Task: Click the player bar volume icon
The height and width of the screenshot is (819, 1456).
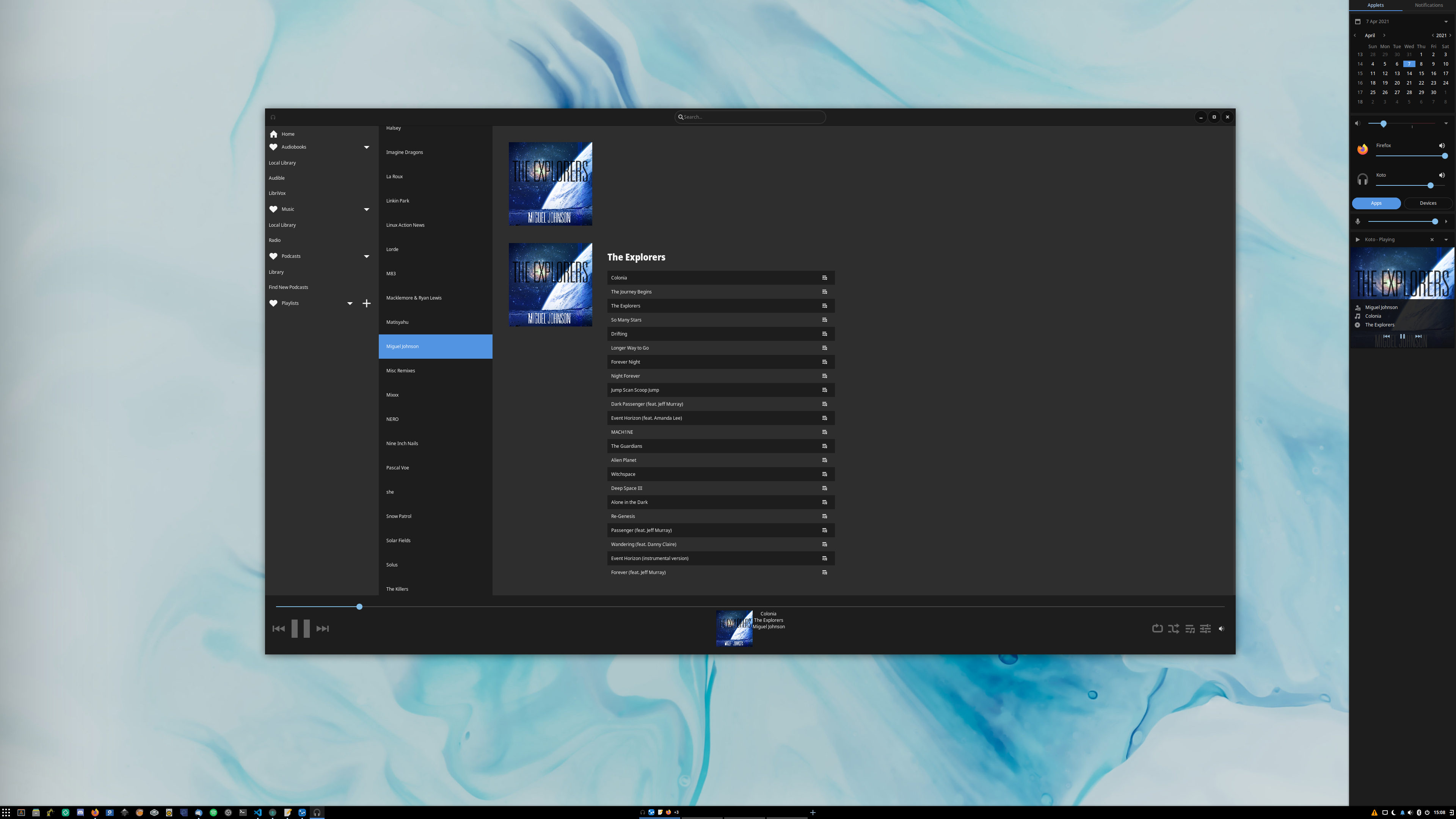Action: 1221,629
